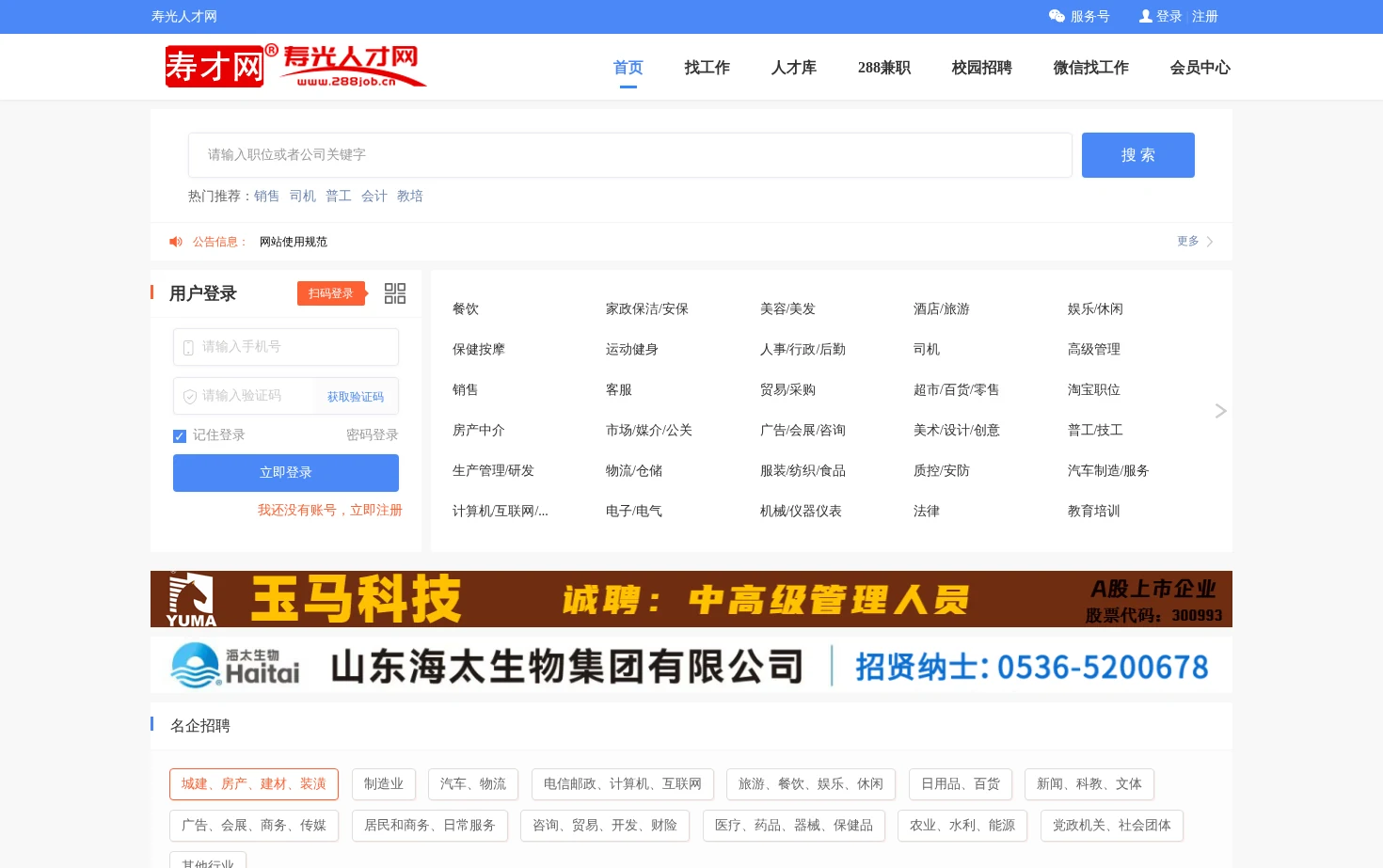Open the 山东海太生物集团 banner ad
Screen dimensions: 1383x868
click(x=691, y=666)
